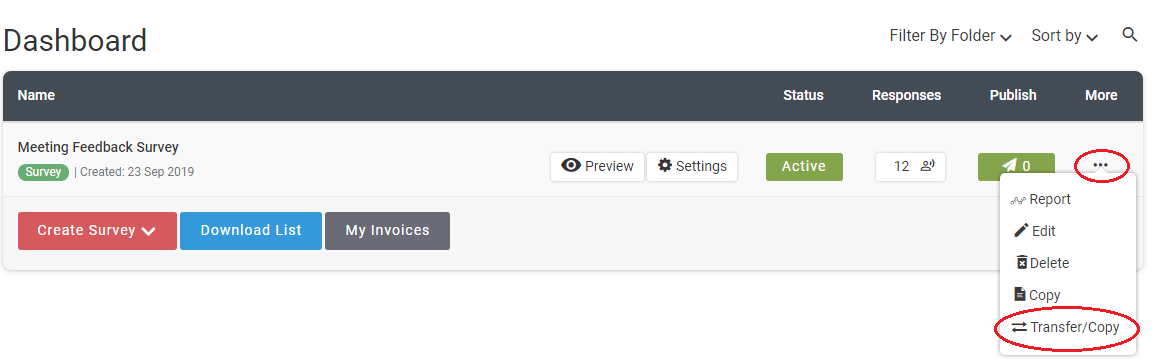Toggle the Active status button
The width and height of the screenshot is (1164, 363).
[804, 166]
